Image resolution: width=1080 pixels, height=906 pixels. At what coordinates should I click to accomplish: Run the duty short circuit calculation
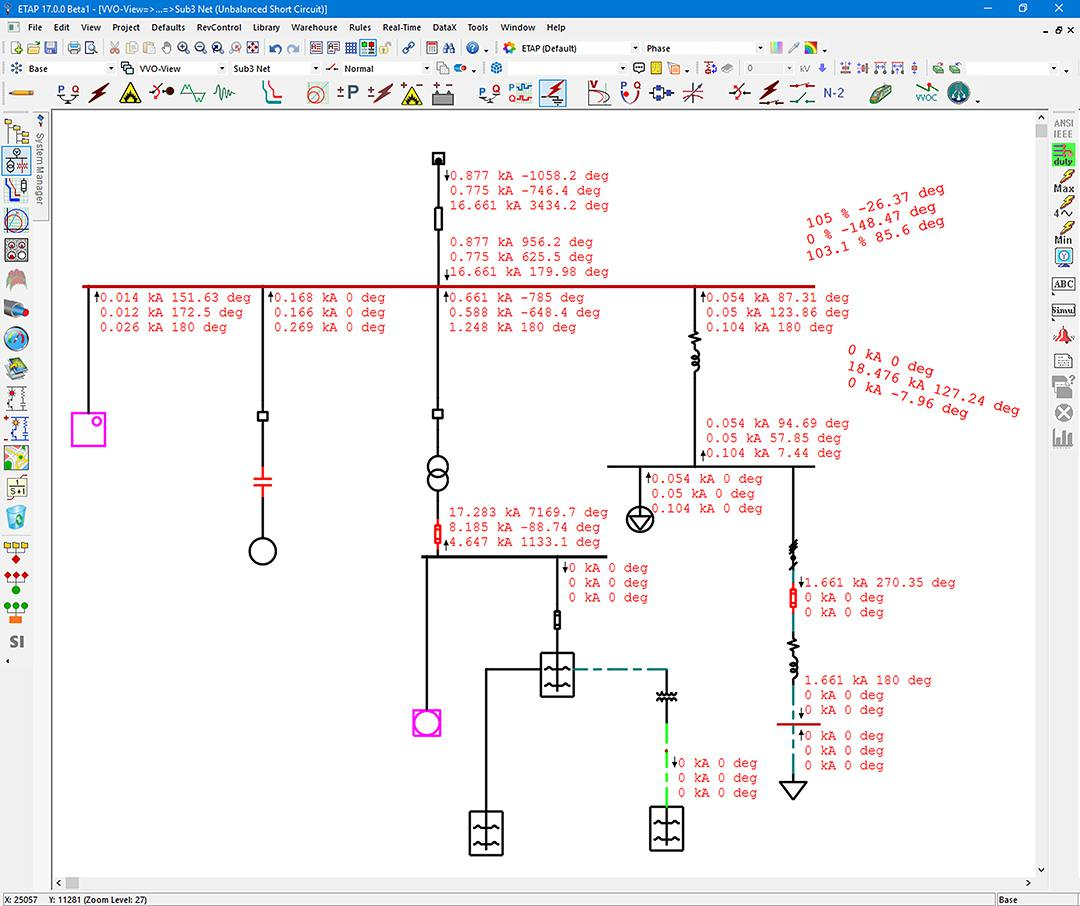(x=1062, y=155)
